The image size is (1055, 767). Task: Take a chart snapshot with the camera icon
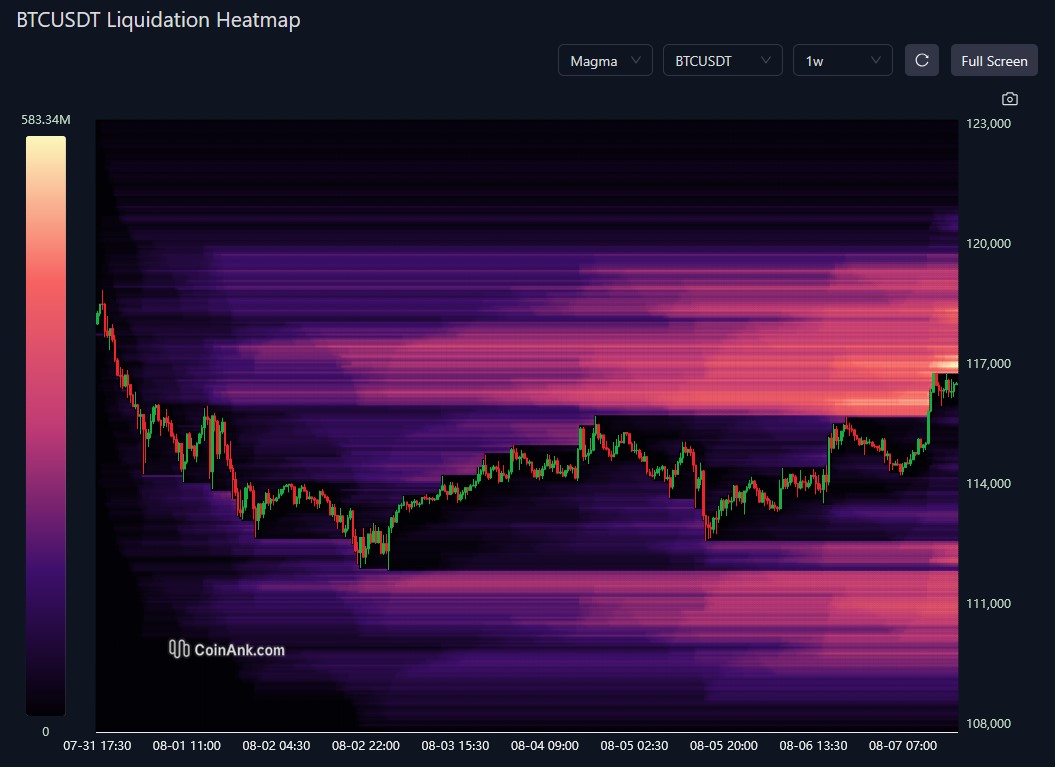coord(1009,99)
